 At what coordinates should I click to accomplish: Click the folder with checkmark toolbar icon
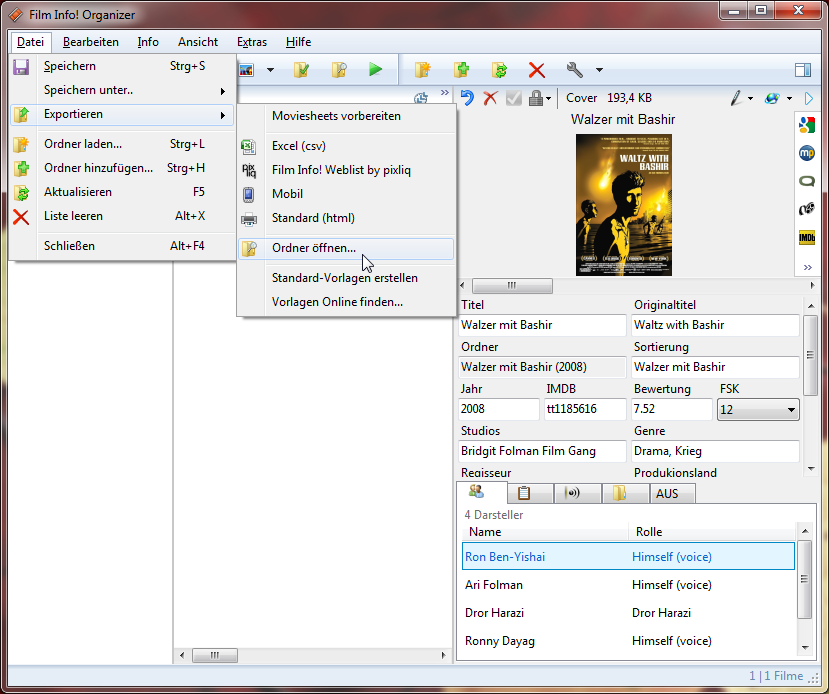click(x=301, y=69)
